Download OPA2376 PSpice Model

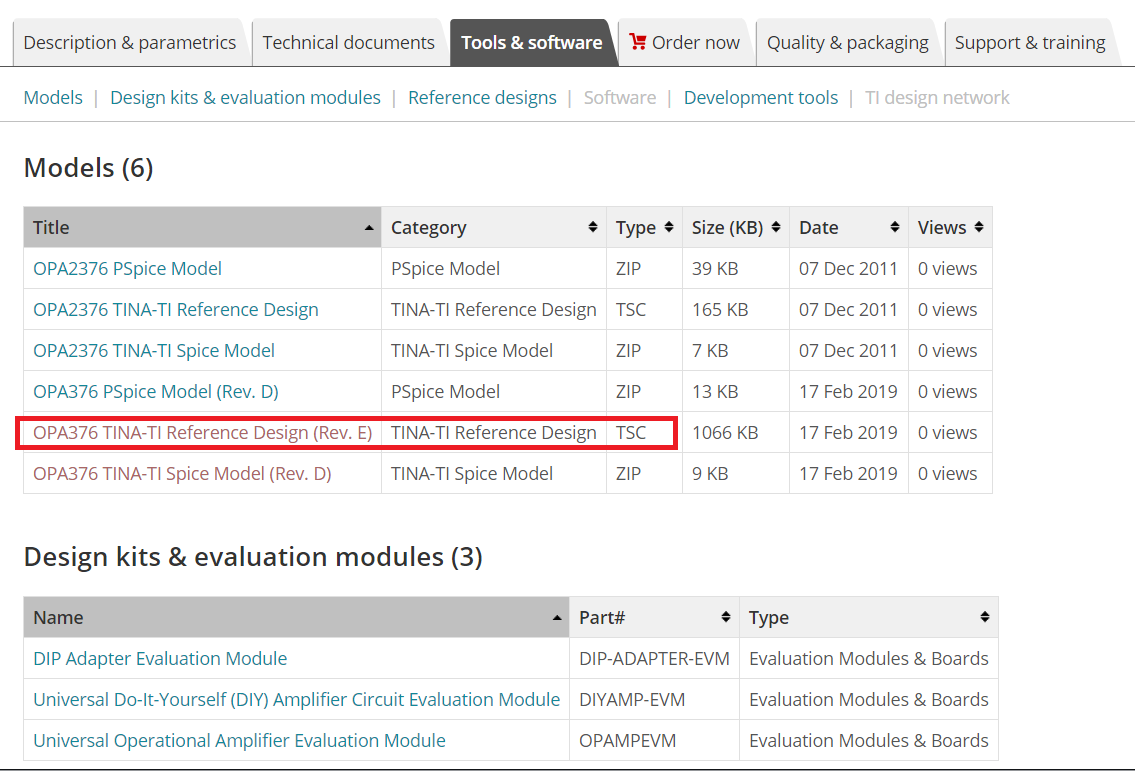tap(127, 269)
